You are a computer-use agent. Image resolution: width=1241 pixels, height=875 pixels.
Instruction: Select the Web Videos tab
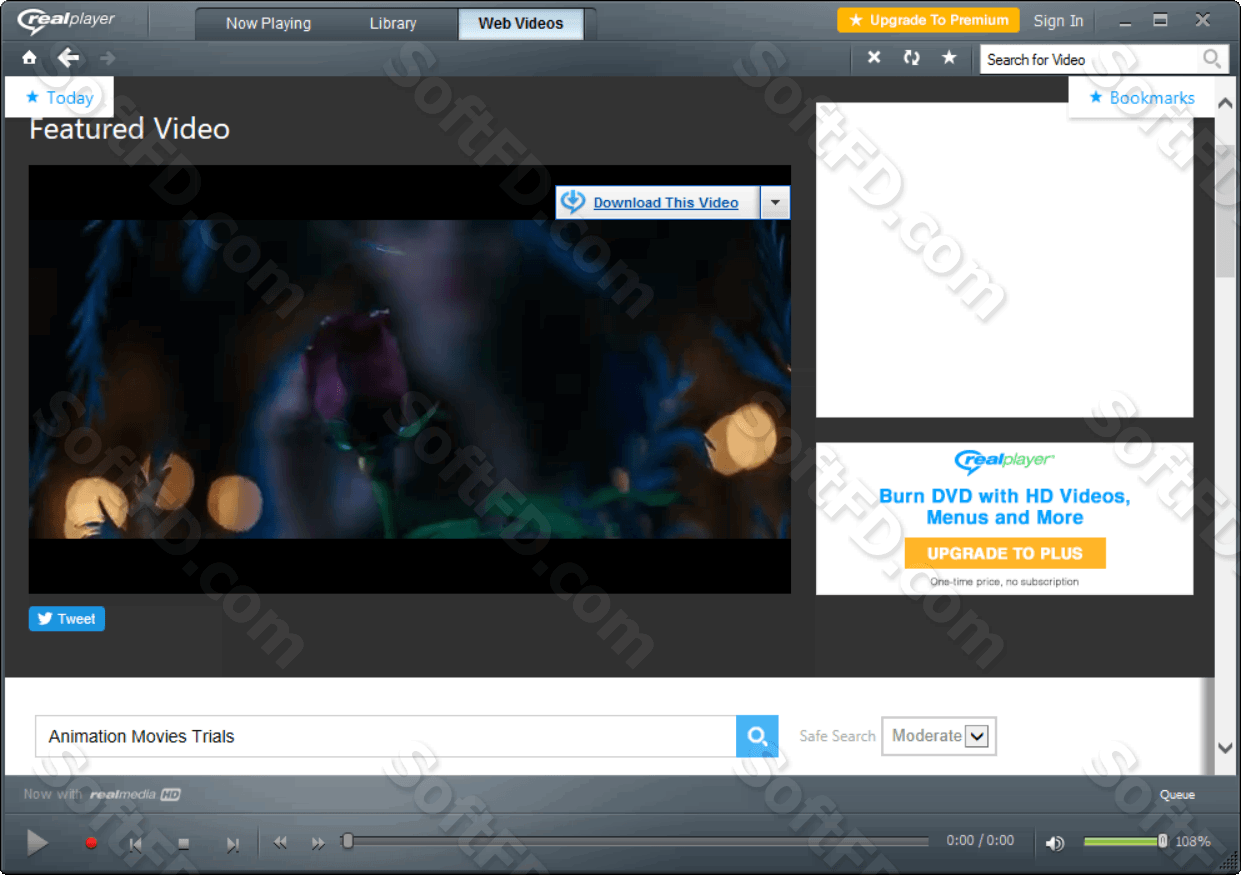521,23
